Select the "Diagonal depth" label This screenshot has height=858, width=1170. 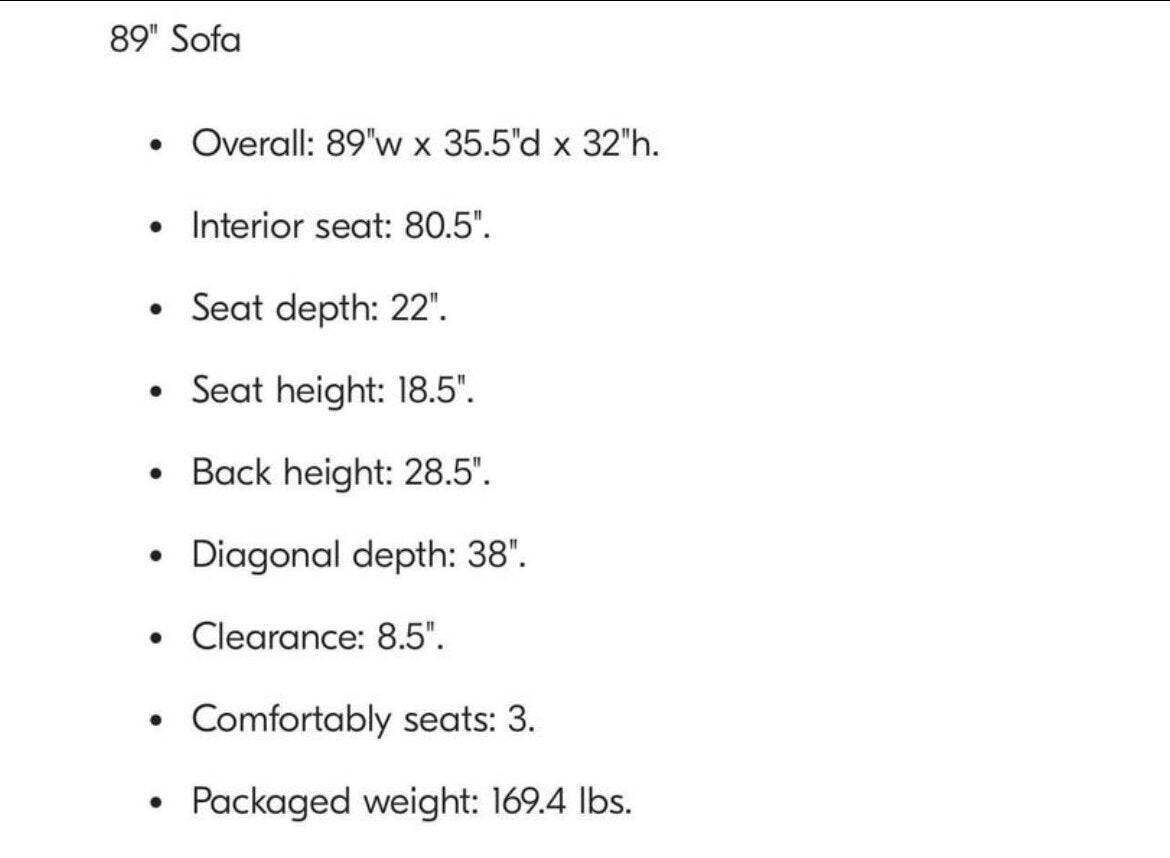coord(321,554)
